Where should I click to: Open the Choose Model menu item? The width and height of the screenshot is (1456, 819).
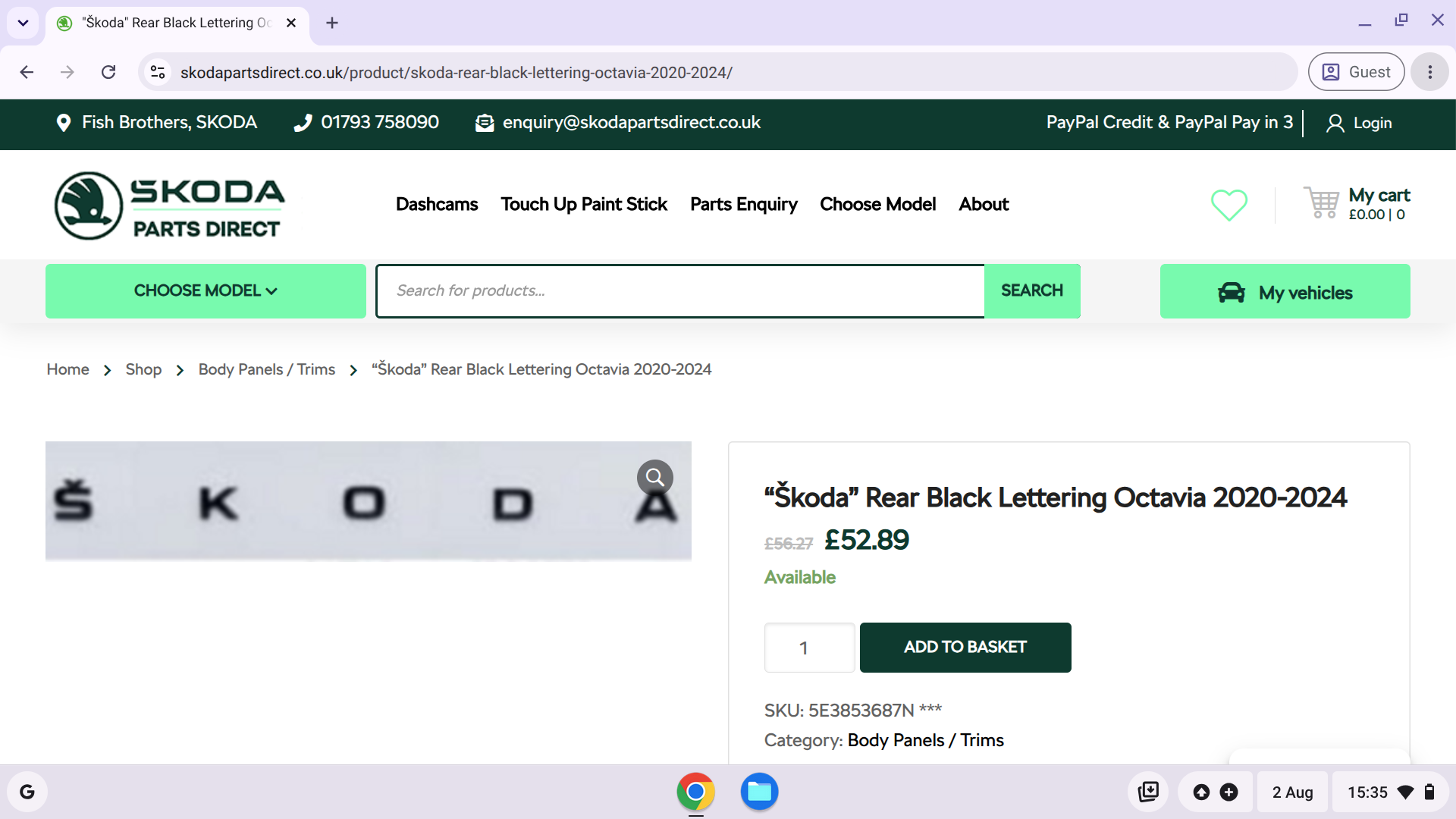point(877,204)
